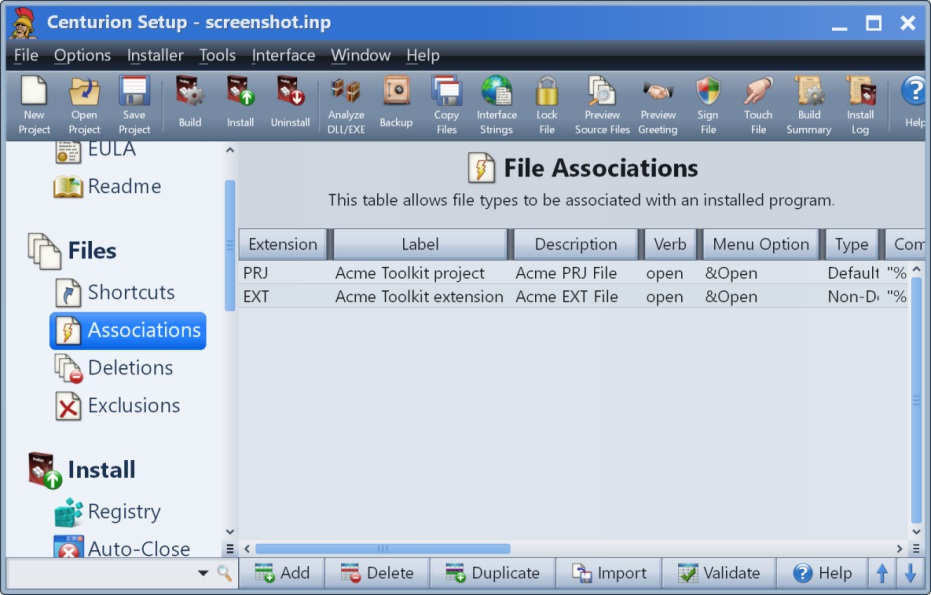Open the dropdown in the bottom-left search box

pyautogui.click(x=203, y=574)
